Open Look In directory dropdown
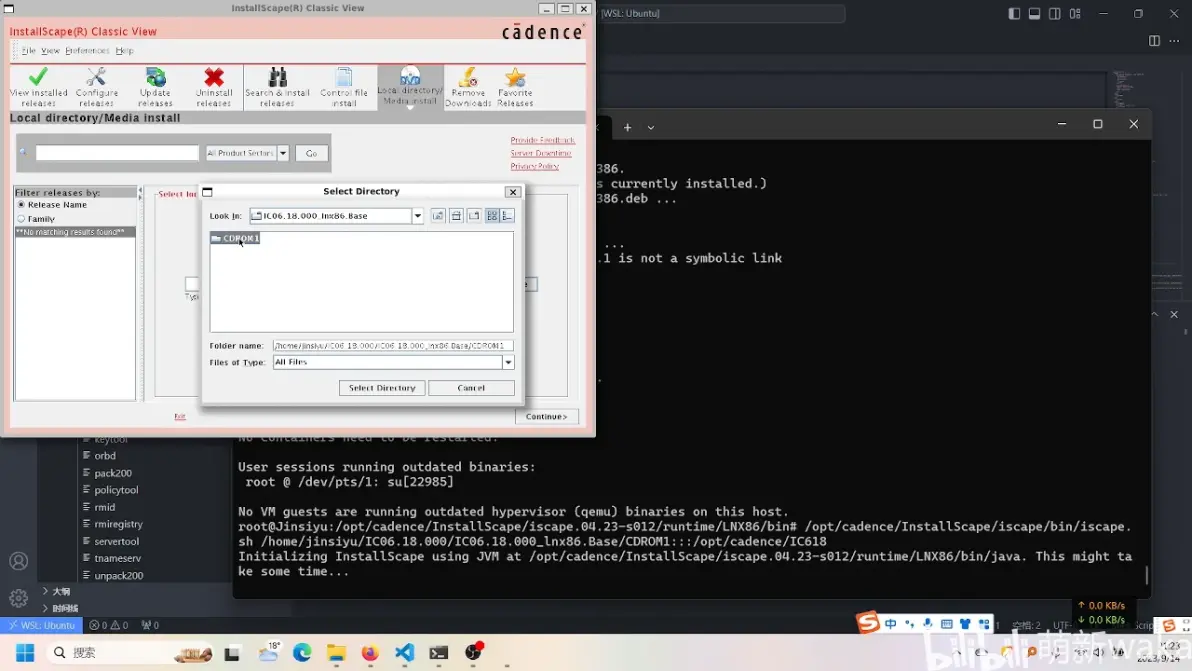Screen dimensions: 1192x671 click(x=417, y=216)
